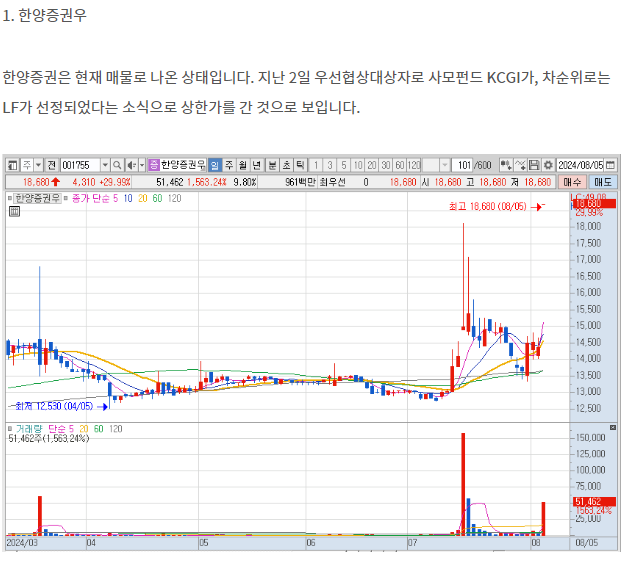Switch to second 초 chart
This screenshot has height=569, width=625.
(287, 165)
